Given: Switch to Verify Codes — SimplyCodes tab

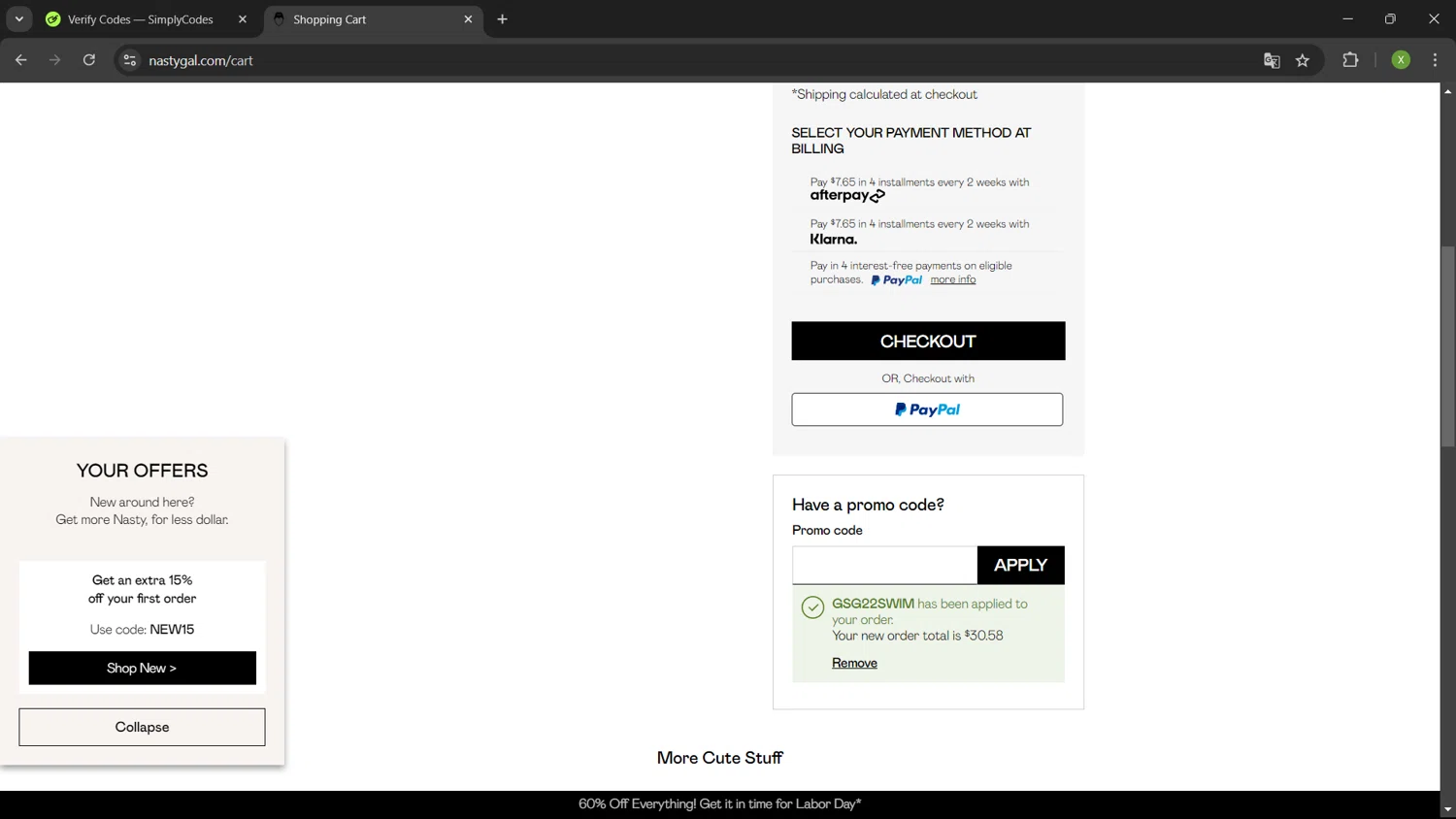Looking at the screenshot, I should point(141,19).
